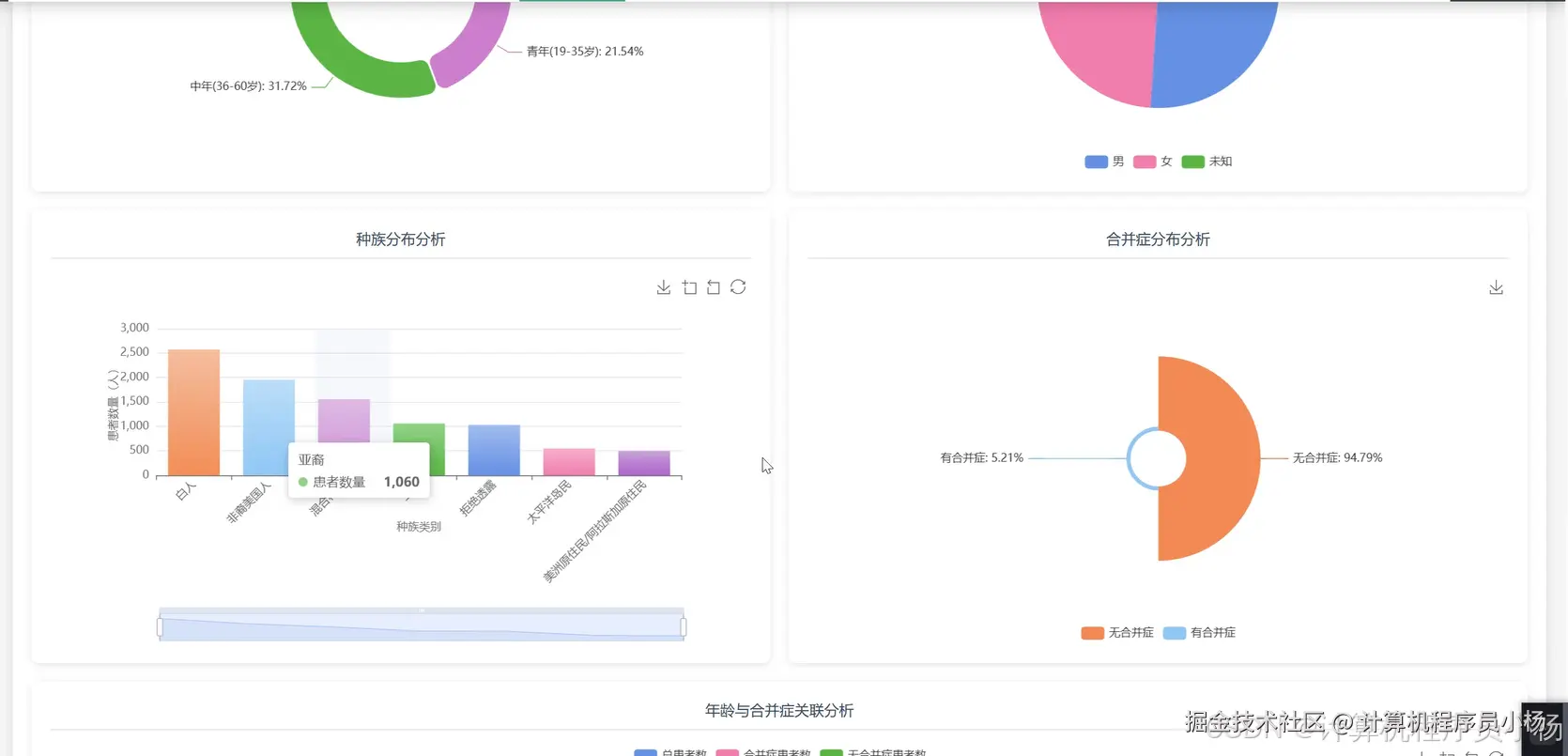This screenshot has width=1568, height=756.
Task: Click the 美洲原住民/阿拉斯加原住民 axis label
Action: (x=595, y=532)
